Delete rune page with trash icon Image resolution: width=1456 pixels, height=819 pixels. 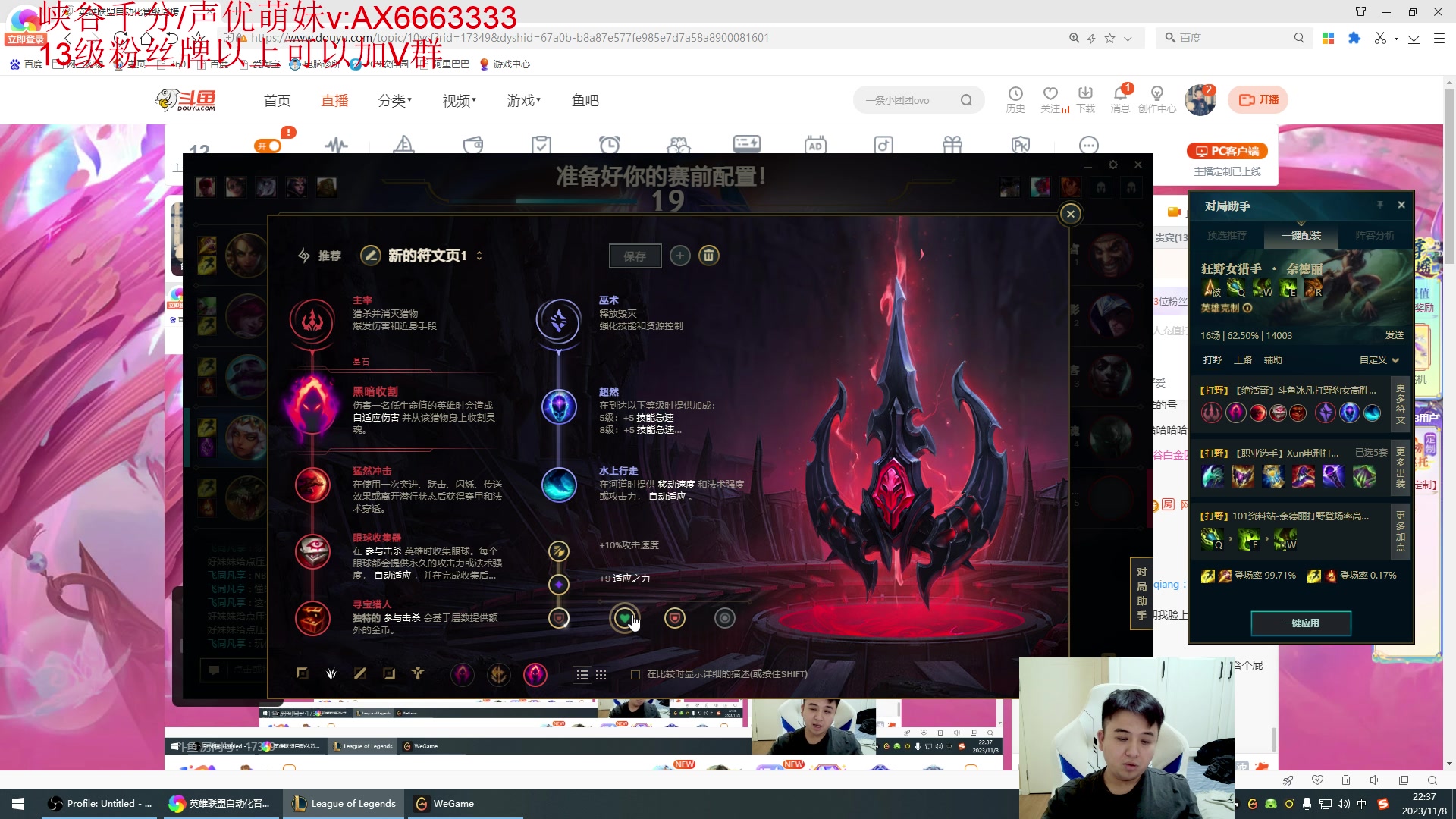pyautogui.click(x=709, y=256)
